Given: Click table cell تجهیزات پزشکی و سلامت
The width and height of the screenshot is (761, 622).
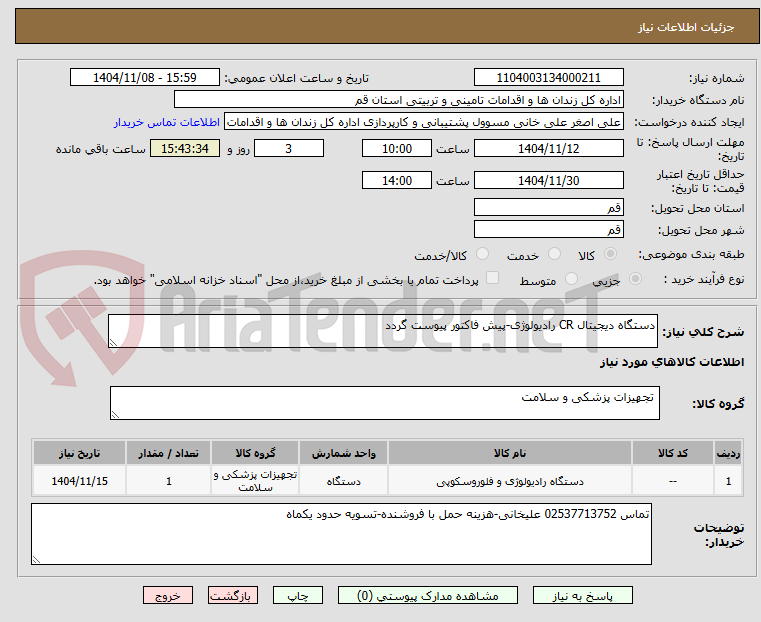Looking at the screenshot, I should (x=255, y=481).
